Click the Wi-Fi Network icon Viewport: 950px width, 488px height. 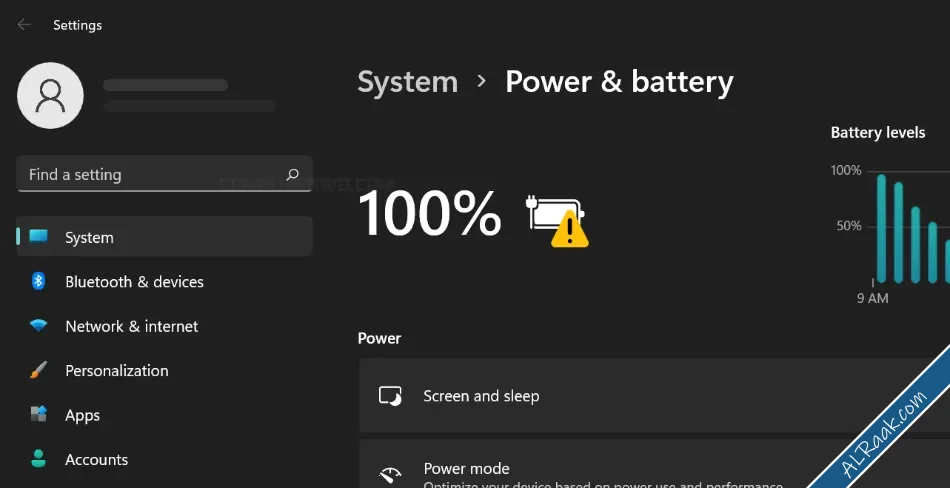click(38, 326)
